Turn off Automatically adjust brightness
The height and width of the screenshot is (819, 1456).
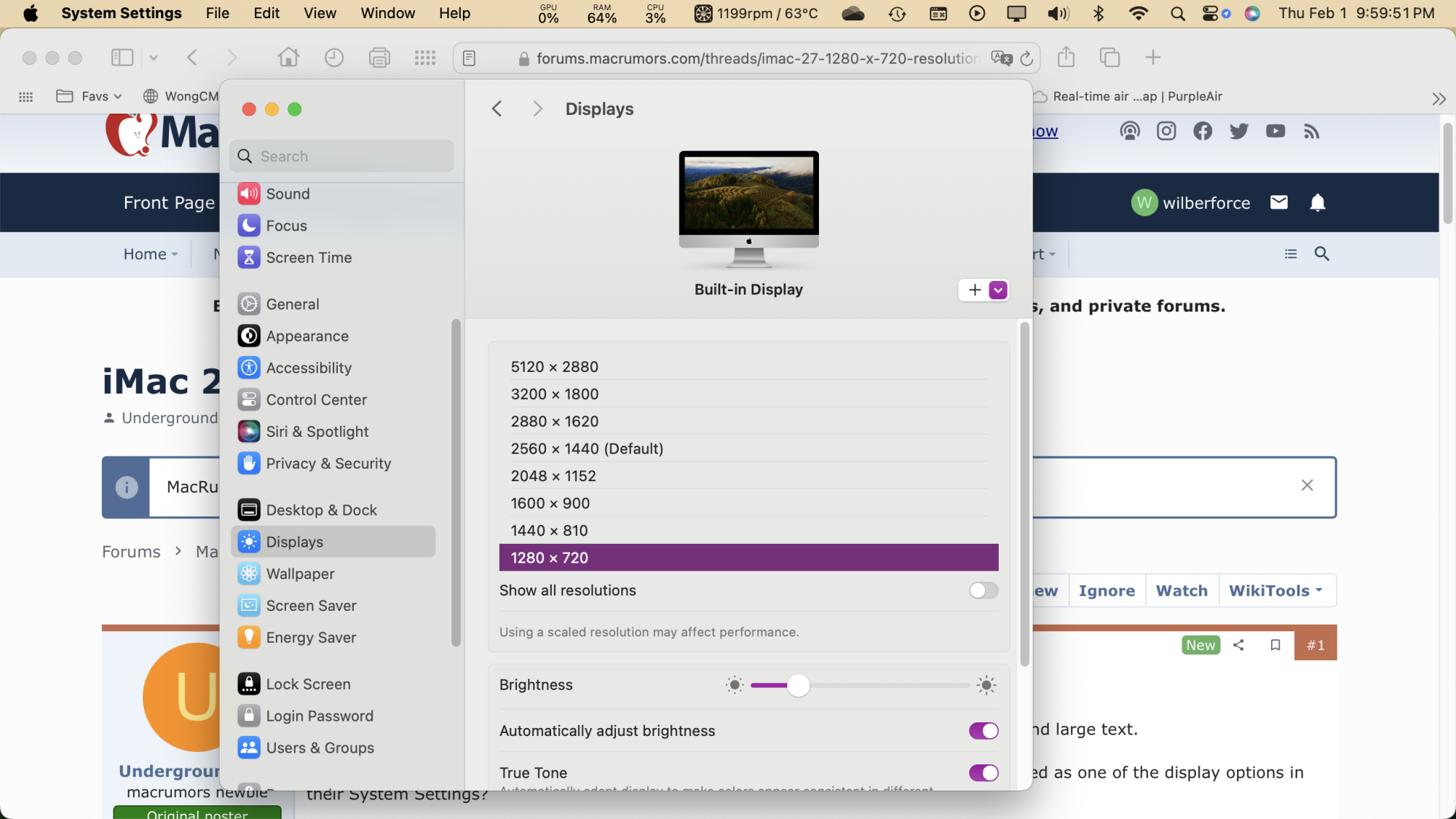pos(983,731)
